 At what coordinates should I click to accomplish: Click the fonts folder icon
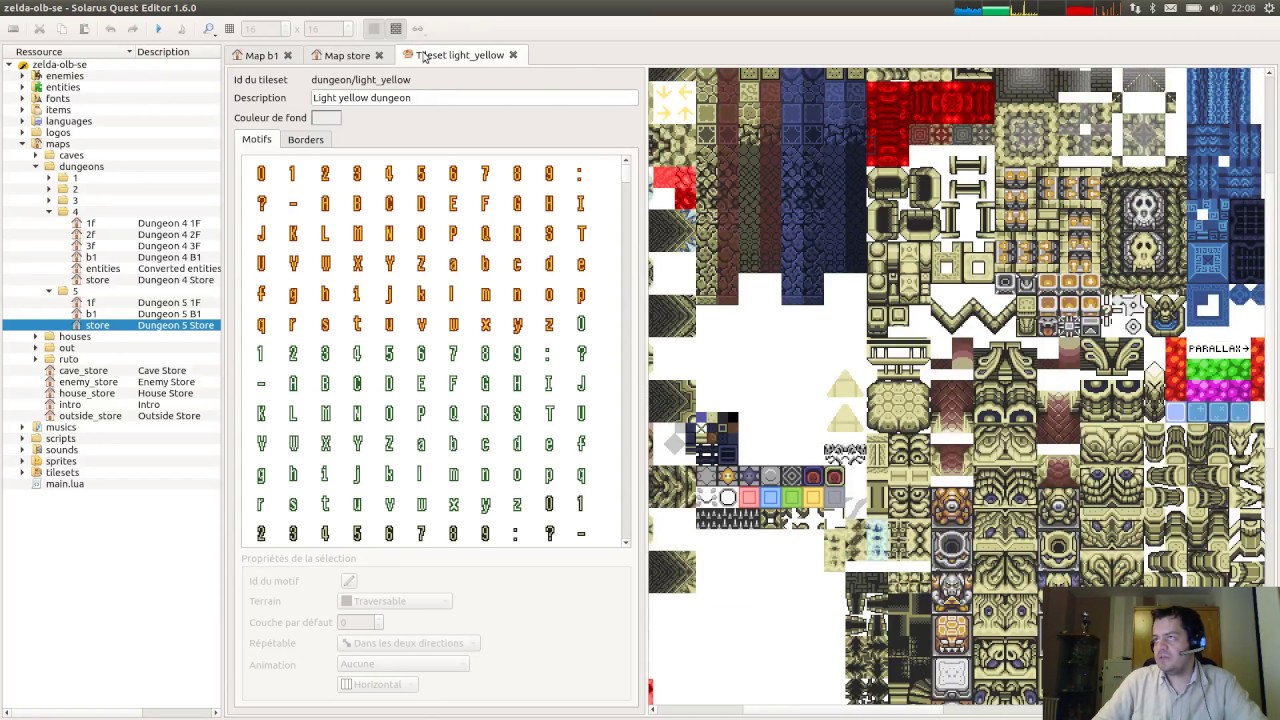tap(37, 98)
